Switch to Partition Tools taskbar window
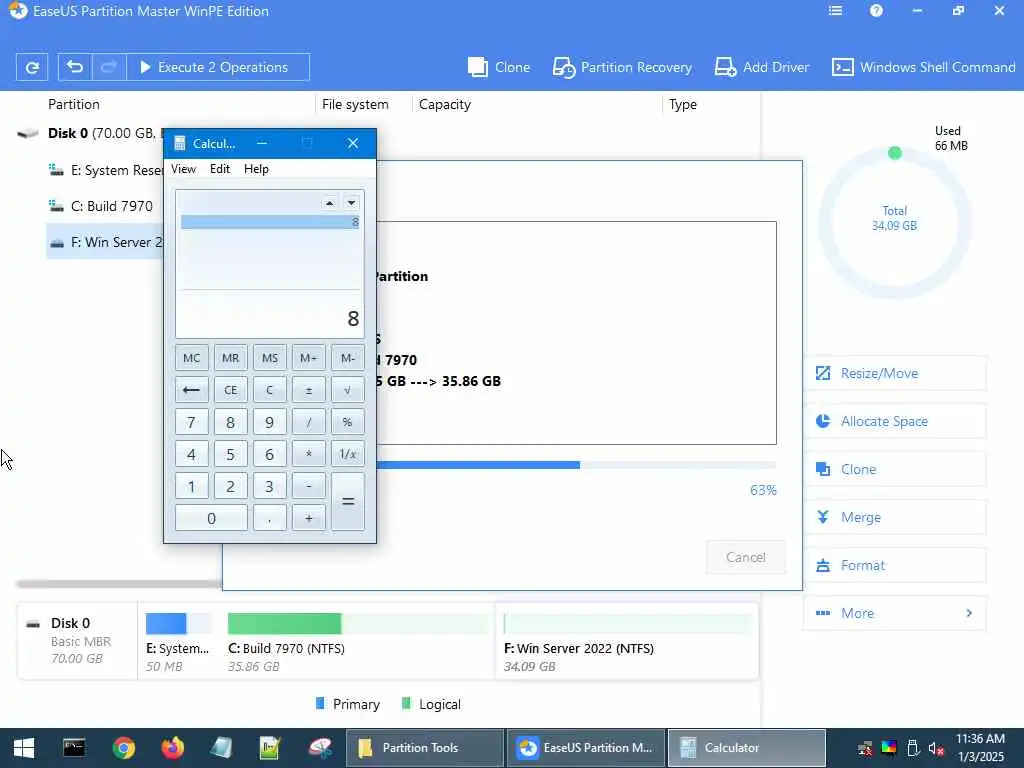The height and width of the screenshot is (768, 1024). pos(424,748)
